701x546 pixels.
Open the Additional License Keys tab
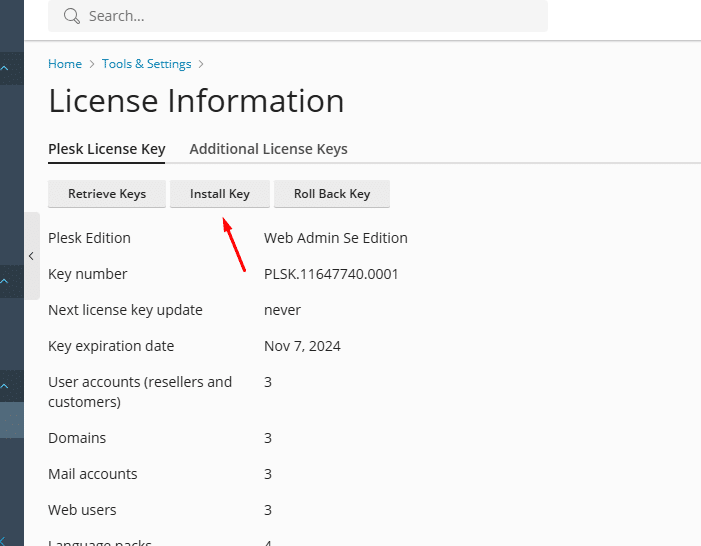point(268,149)
